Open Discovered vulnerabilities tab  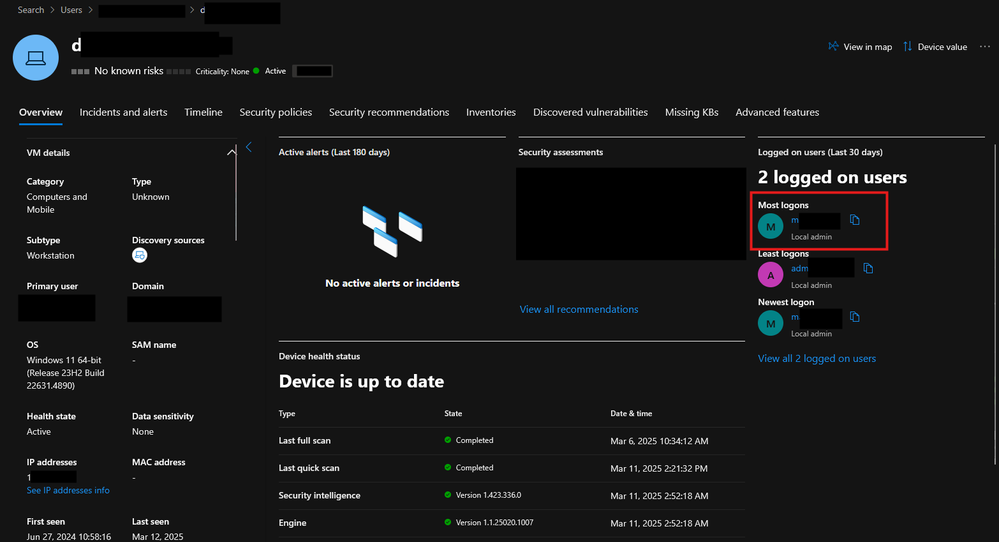point(590,112)
